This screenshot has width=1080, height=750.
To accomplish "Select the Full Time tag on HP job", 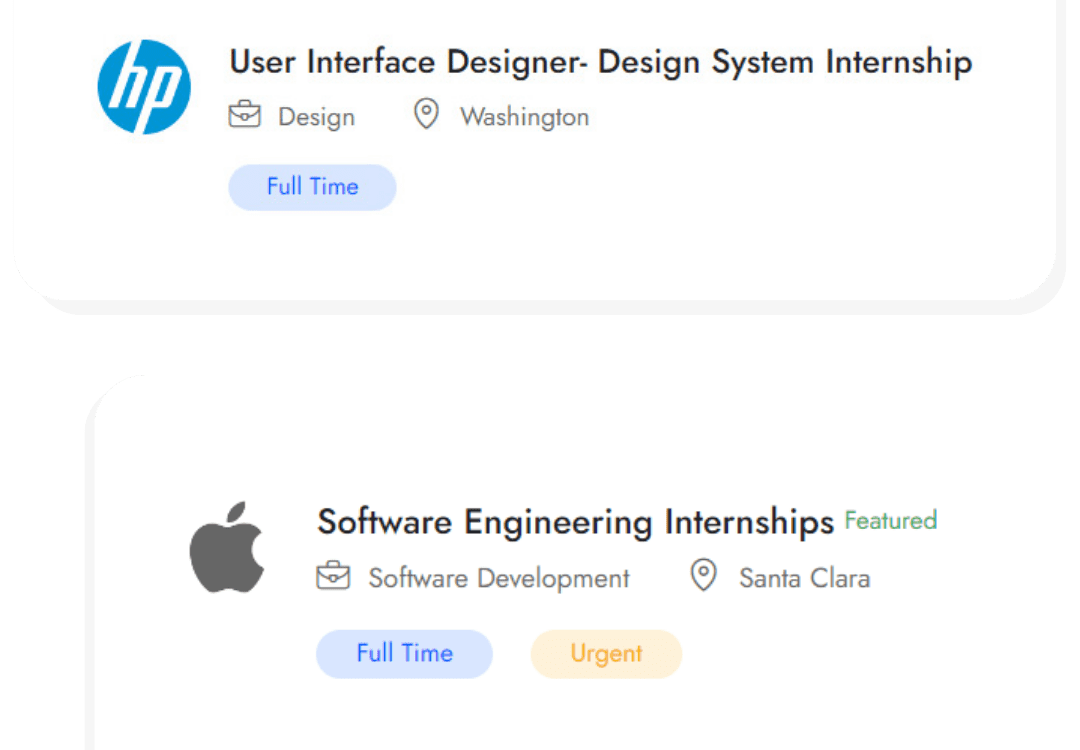I will tap(313, 187).
